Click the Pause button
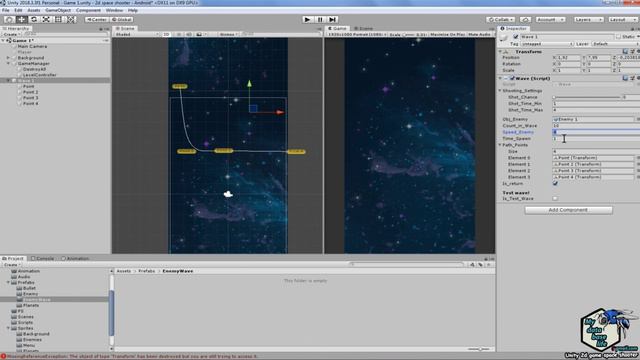This screenshot has height=360, width=640. pyautogui.click(x=320, y=19)
